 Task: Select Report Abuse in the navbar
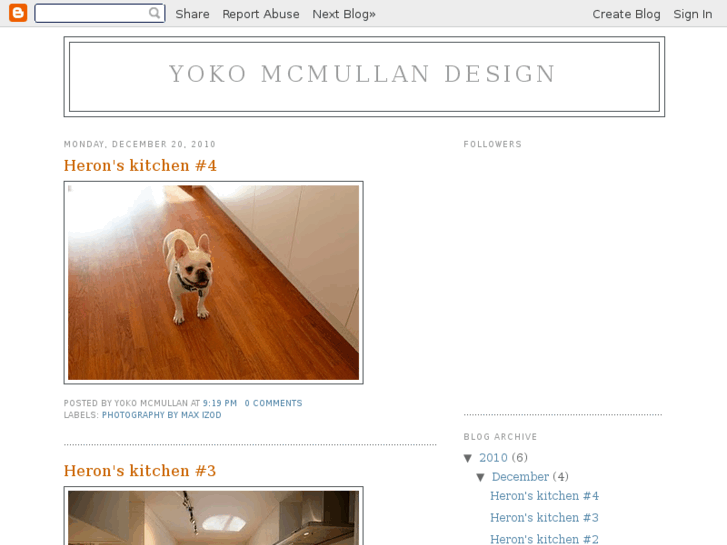tap(261, 14)
